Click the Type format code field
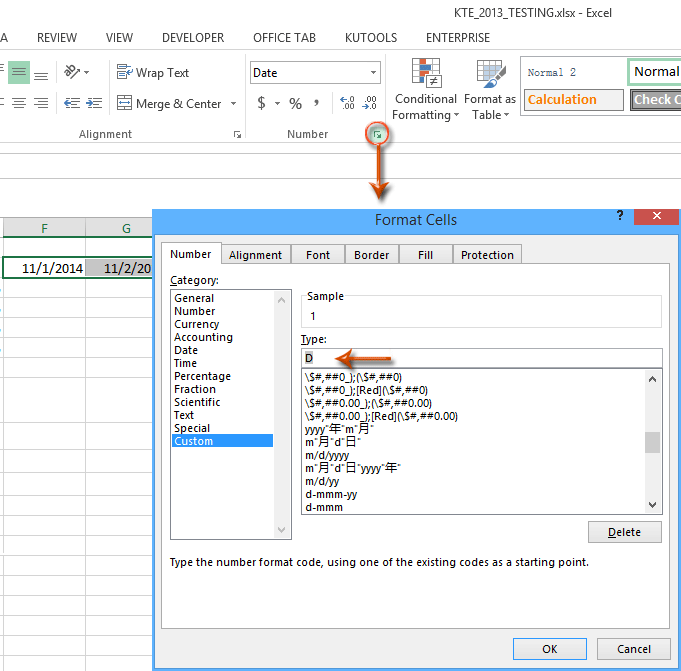Viewport: 681px width, 671px height. (x=480, y=358)
